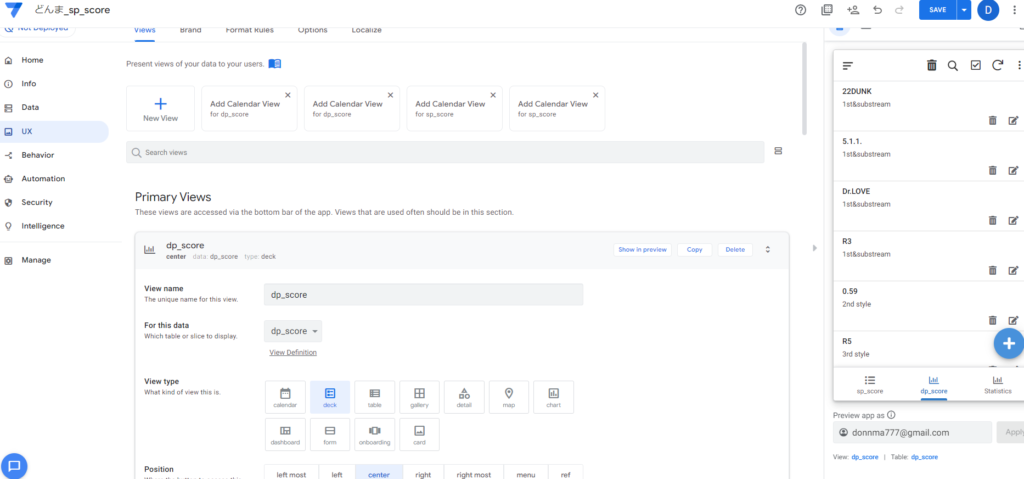Screen dimensions: 1024x479
Task: Open the View Definition link
Action: (x=293, y=352)
